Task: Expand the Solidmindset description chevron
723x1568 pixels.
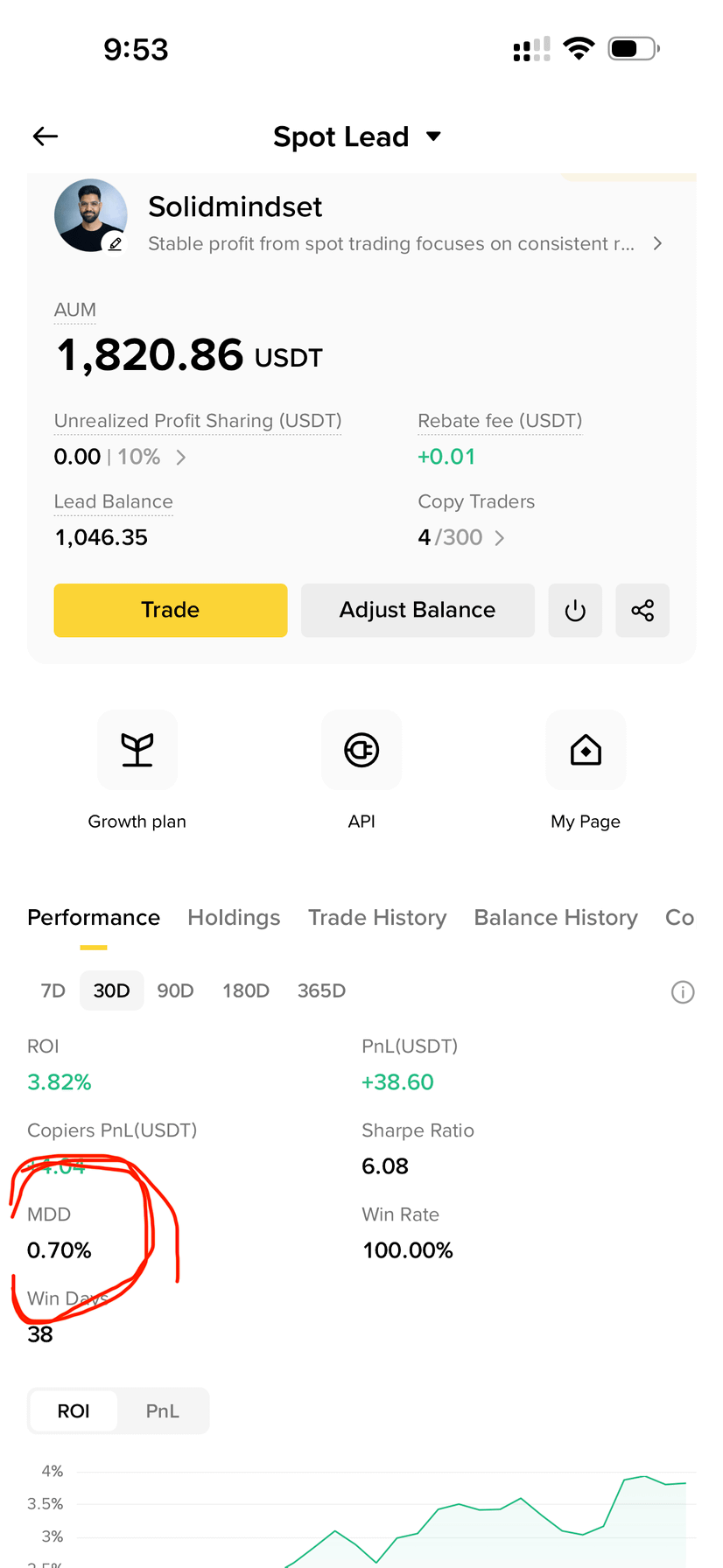Action: pyautogui.click(x=657, y=243)
